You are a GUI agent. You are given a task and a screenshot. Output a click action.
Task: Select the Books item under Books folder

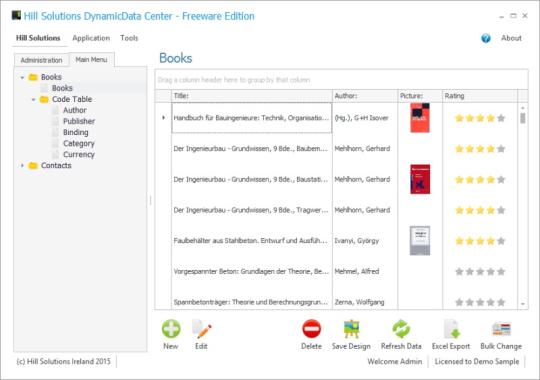[x=62, y=88]
